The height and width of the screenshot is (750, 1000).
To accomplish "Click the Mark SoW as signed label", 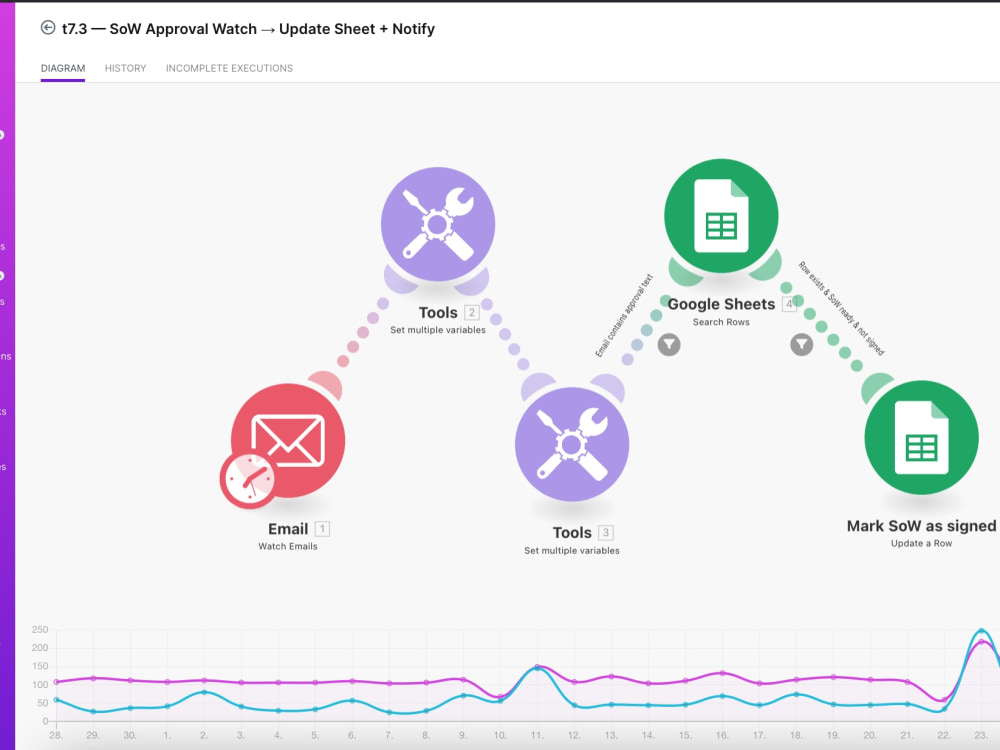I will click(x=922, y=526).
